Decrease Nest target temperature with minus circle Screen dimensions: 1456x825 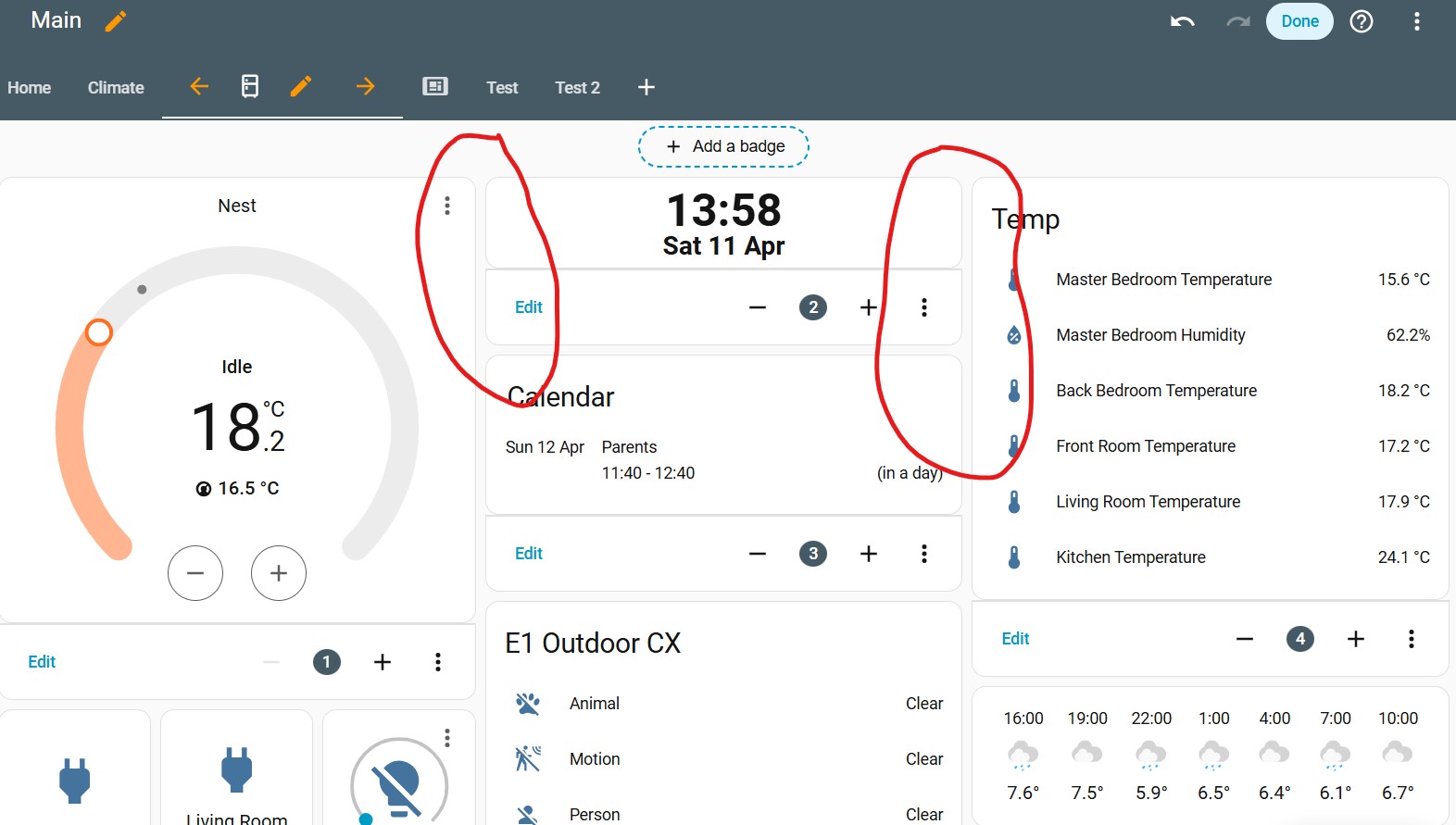point(195,573)
